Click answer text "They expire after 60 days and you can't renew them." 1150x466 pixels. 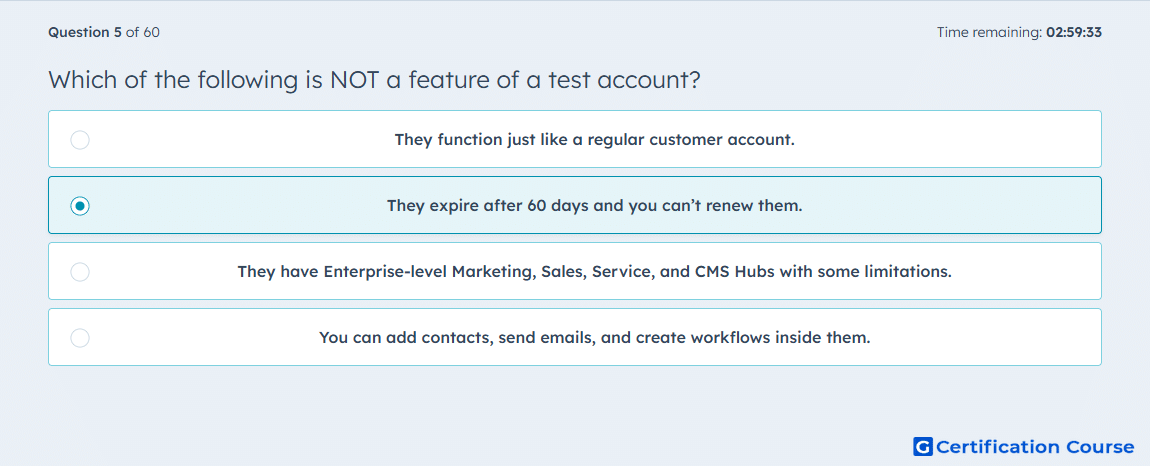coord(595,206)
